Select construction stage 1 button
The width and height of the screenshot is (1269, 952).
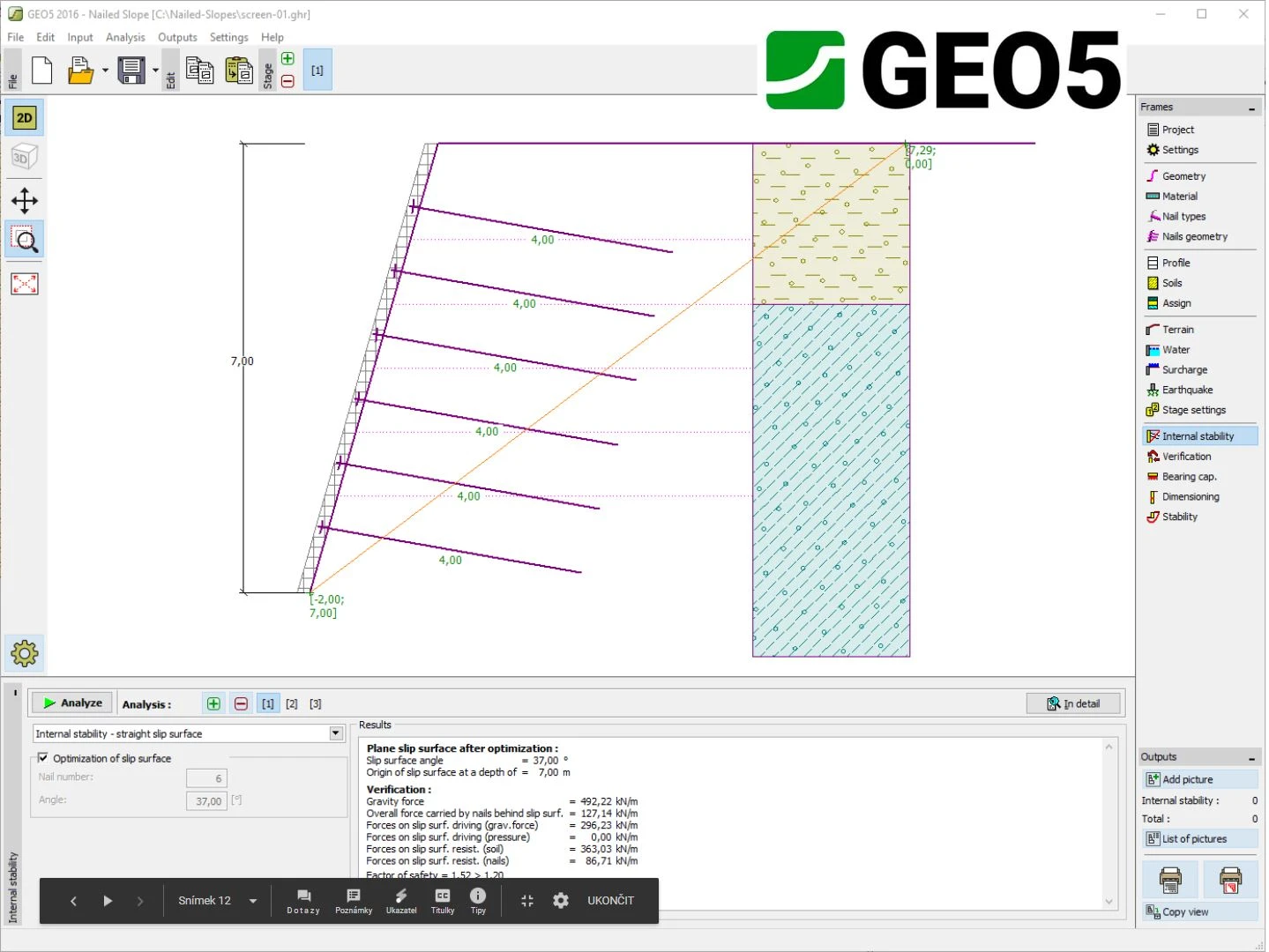coord(317,71)
